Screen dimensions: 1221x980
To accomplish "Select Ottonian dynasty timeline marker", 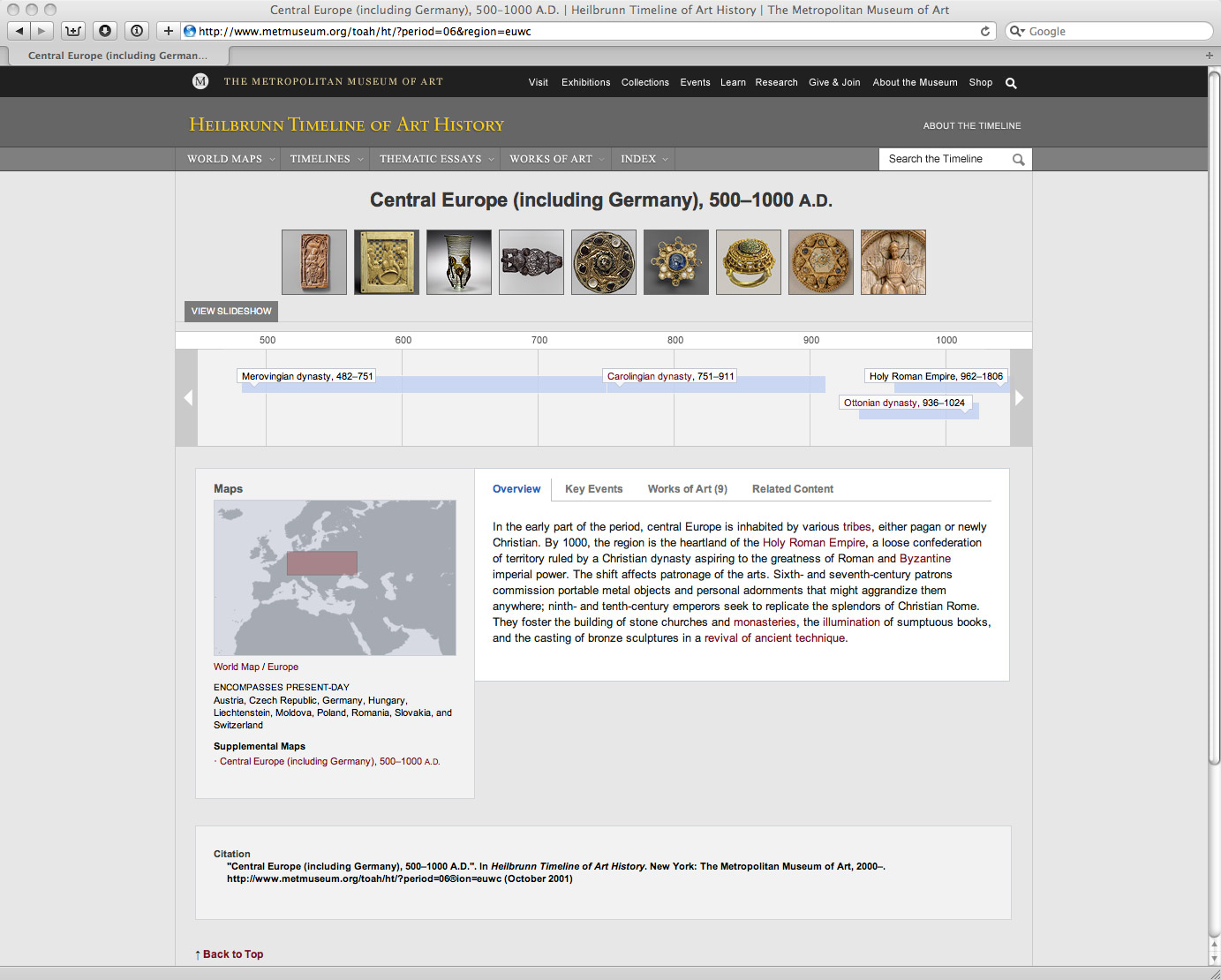I will point(904,403).
